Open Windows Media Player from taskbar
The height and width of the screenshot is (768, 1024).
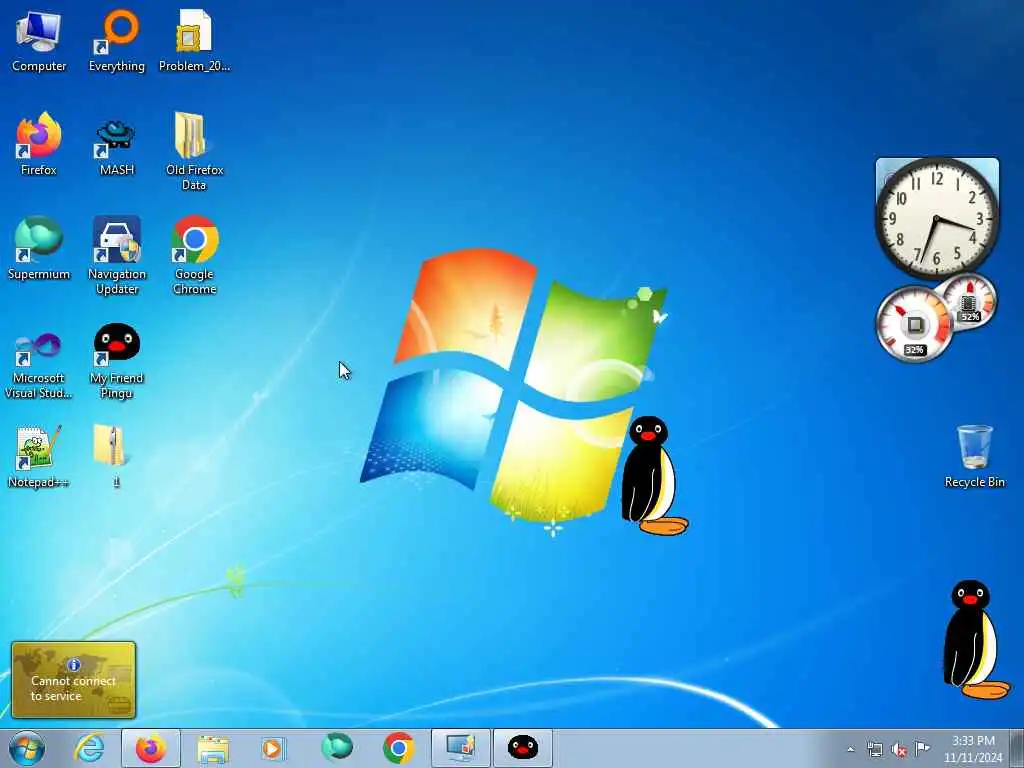click(274, 748)
